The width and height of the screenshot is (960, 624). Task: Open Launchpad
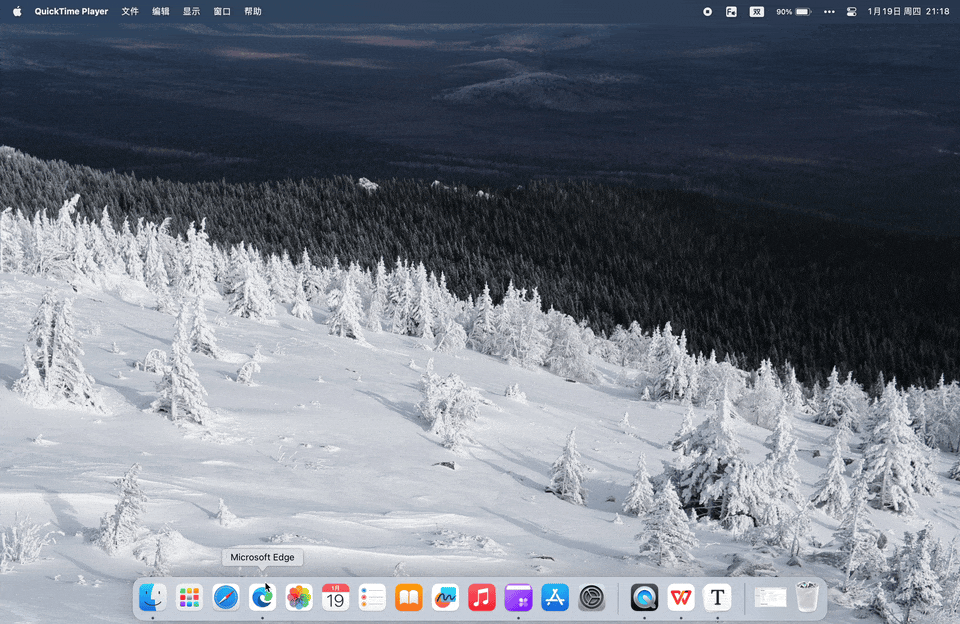pyautogui.click(x=188, y=597)
